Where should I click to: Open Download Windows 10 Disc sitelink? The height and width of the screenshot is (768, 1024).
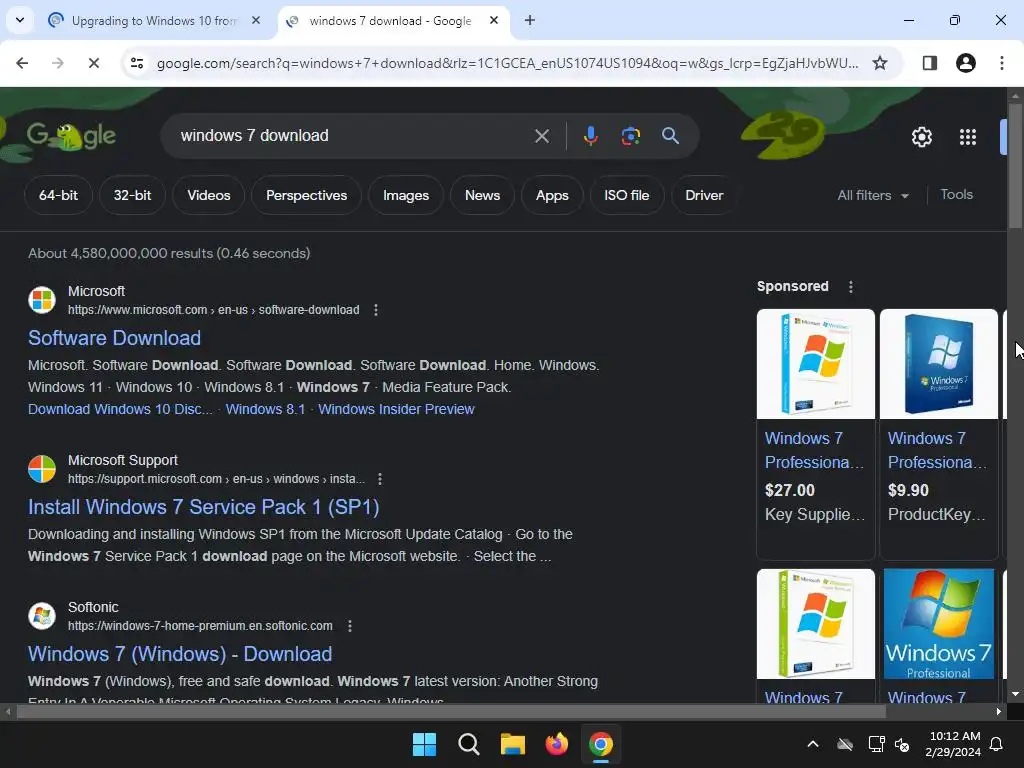(x=120, y=409)
